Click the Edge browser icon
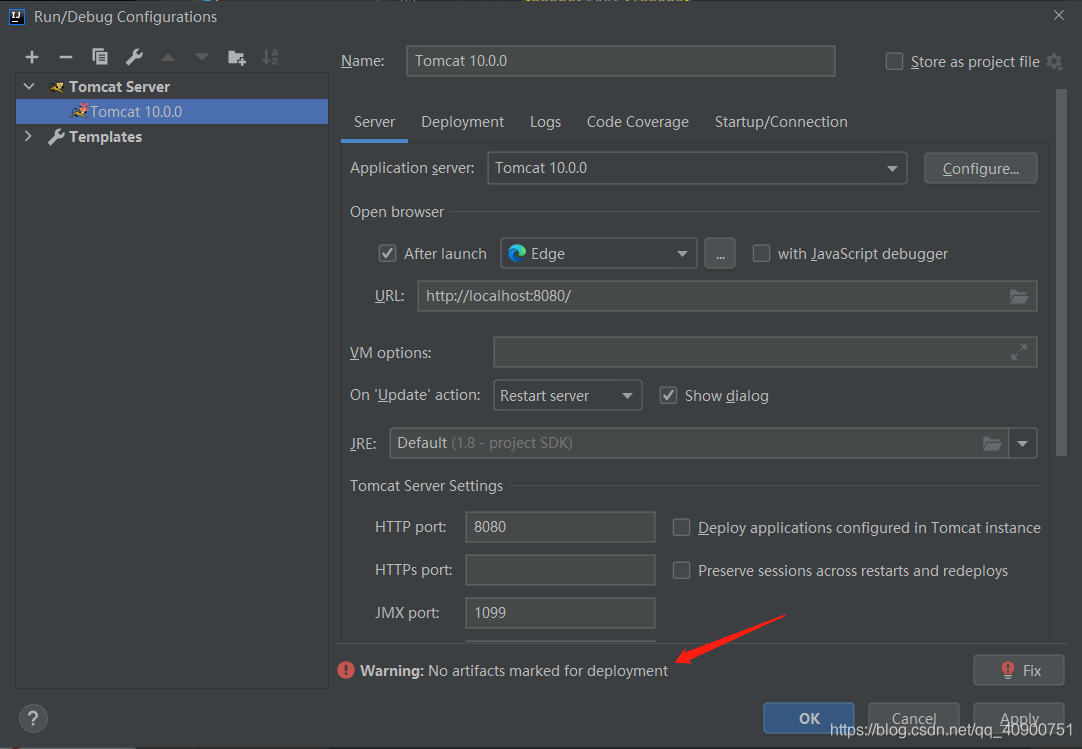 (x=517, y=254)
